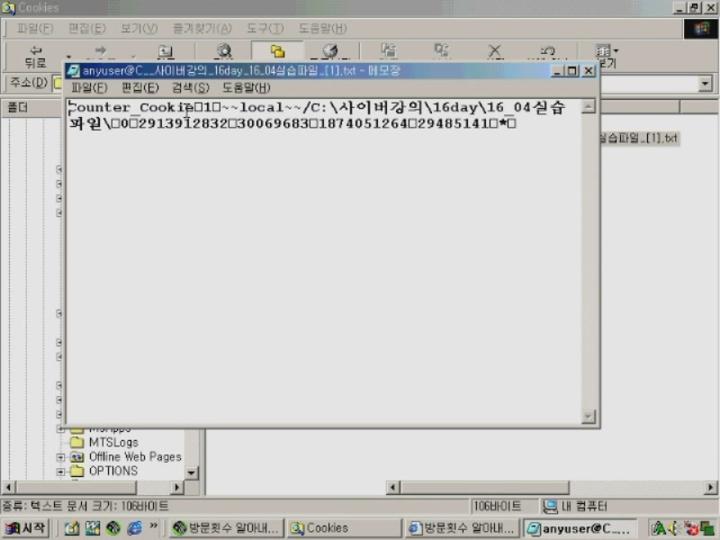Click the Back (뒤로) toolbar button
This screenshot has height=540, width=720.
click(x=35, y=56)
